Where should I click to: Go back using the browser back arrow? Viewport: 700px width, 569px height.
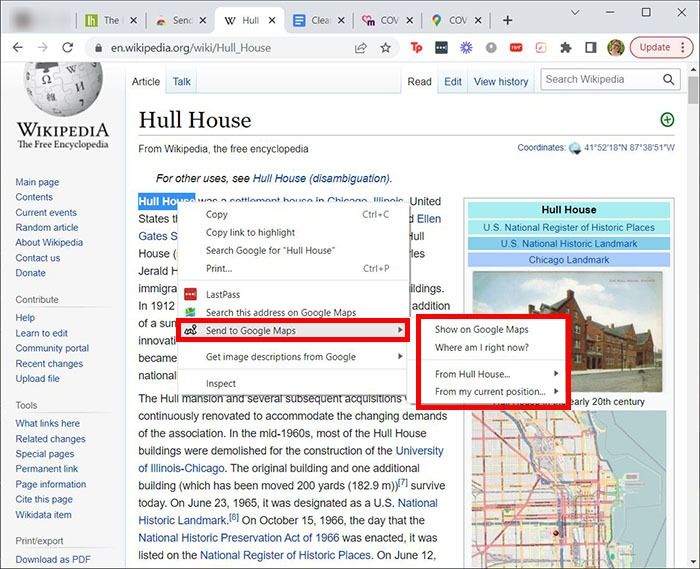click(17, 47)
